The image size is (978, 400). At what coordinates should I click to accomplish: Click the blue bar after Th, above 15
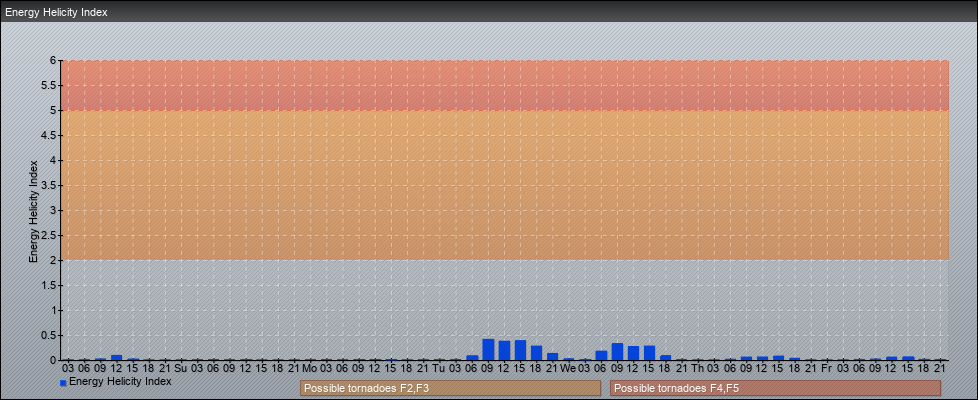pyautogui.click(x=779, y=358)
